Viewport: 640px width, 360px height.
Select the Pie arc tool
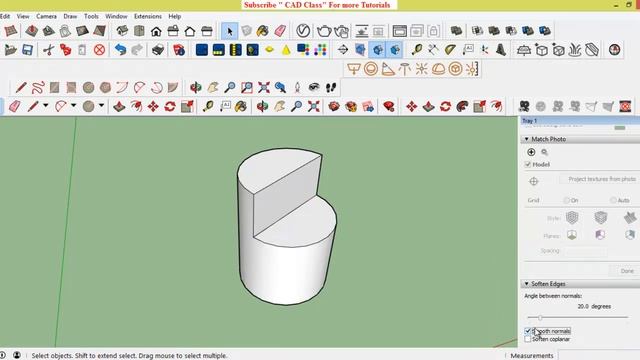[173, 87]
